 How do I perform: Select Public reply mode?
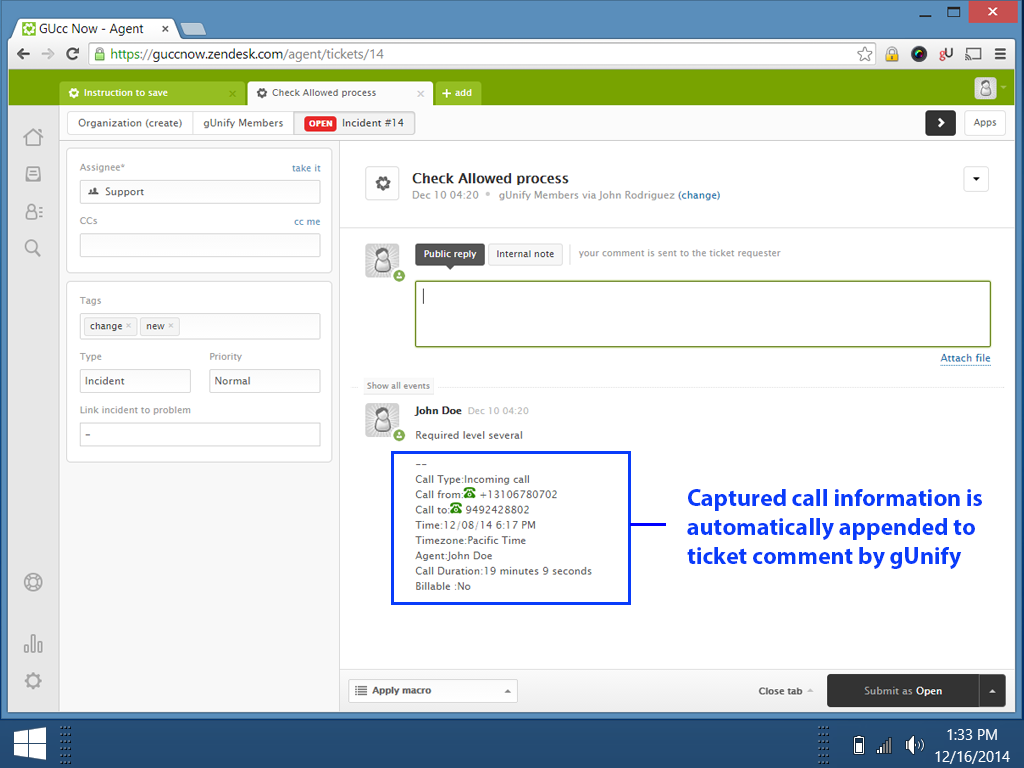tap(450, 254)
